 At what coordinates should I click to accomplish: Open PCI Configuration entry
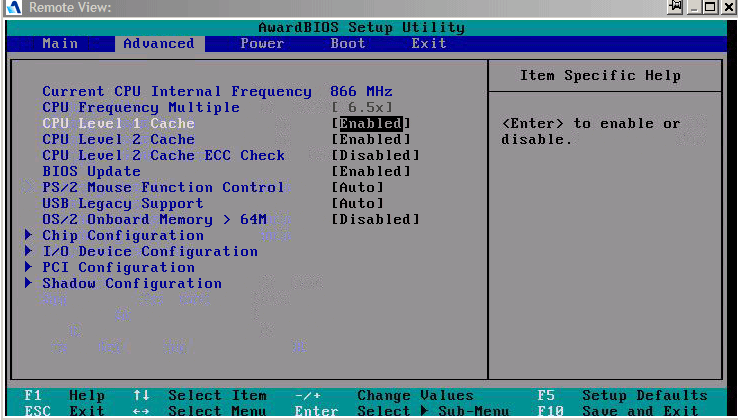119,267
